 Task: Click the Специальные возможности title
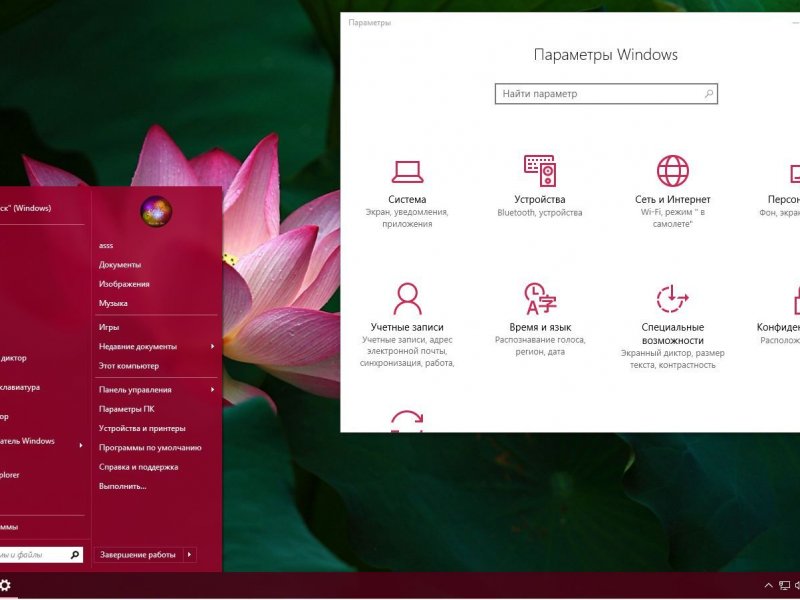(672, 334)
